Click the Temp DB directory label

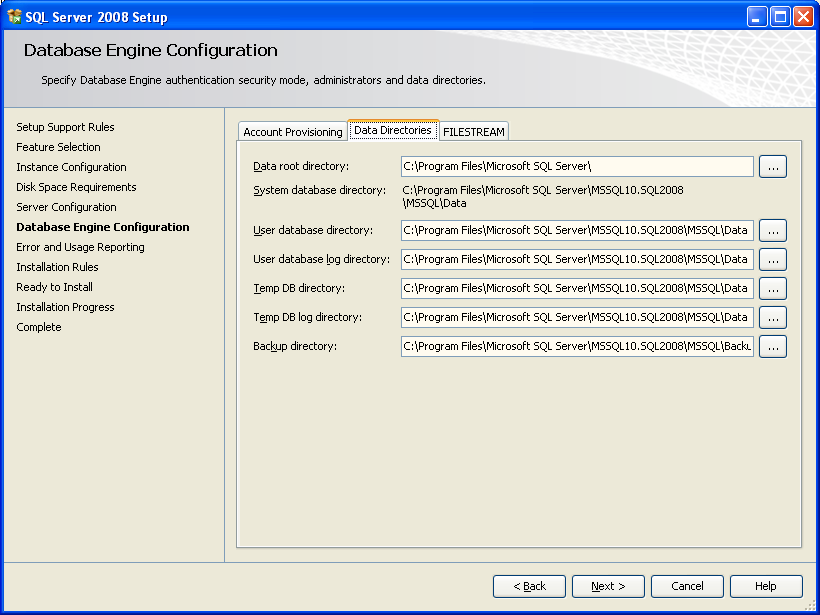point(299,288)
